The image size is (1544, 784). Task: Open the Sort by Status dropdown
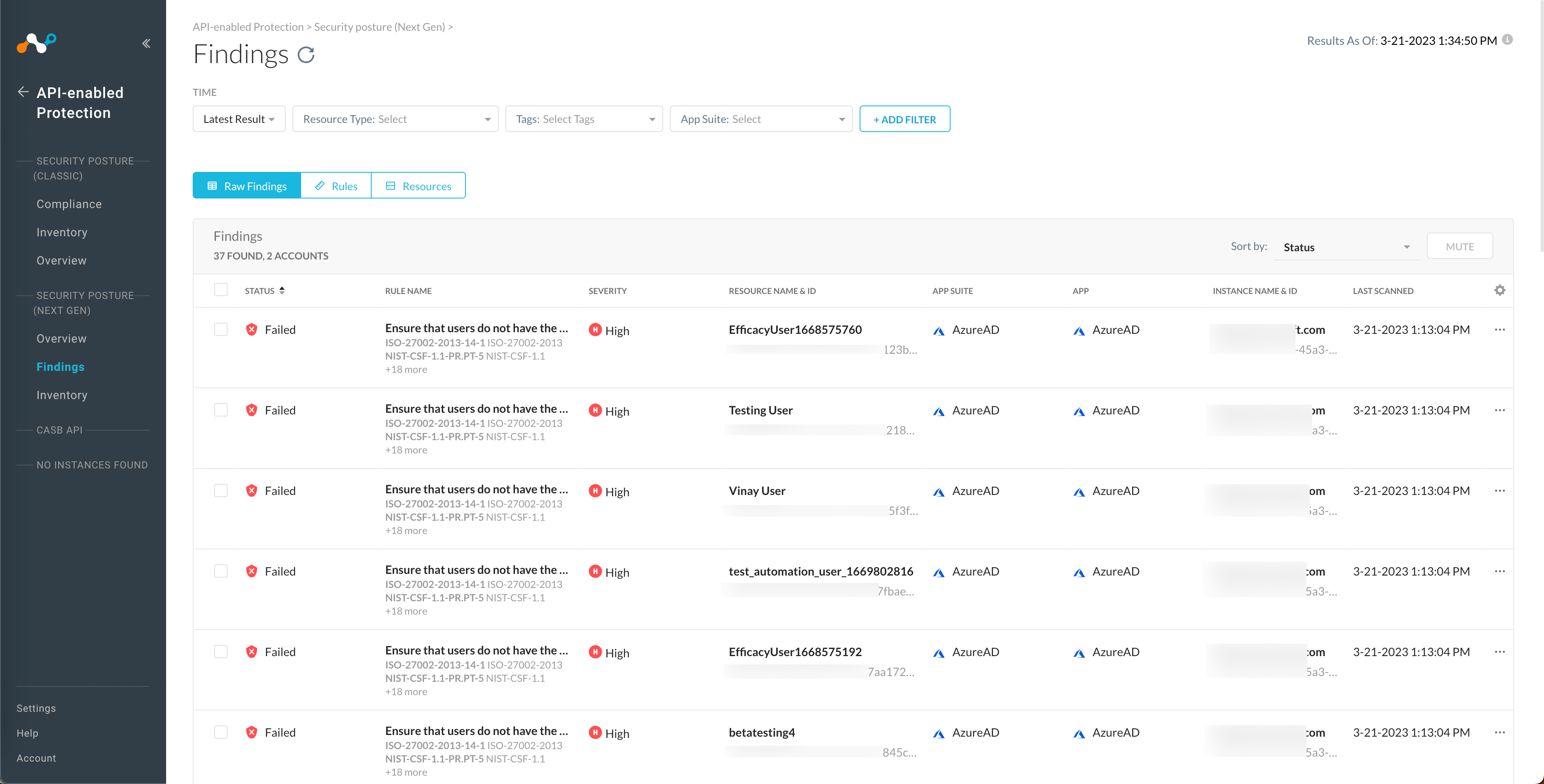click(x=1346, y=247)
